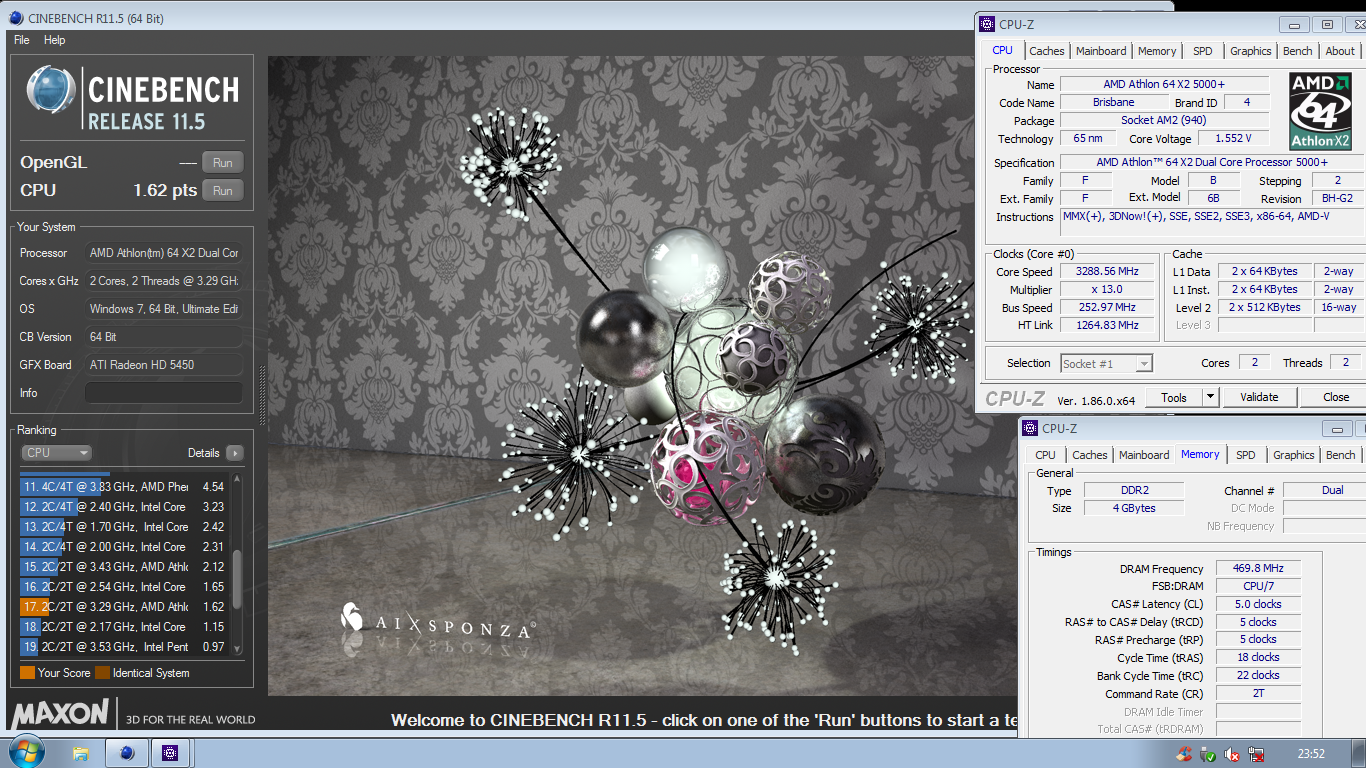
Task: Click the Validate button in CPU-Z
Action: click(x=1259, y=397)
